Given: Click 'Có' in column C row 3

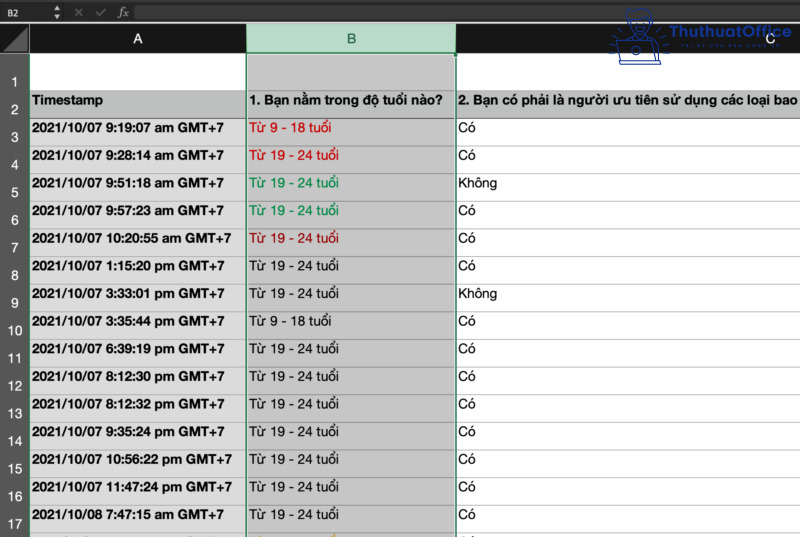Looking at the screenshot, I should (x=628, y=133).
